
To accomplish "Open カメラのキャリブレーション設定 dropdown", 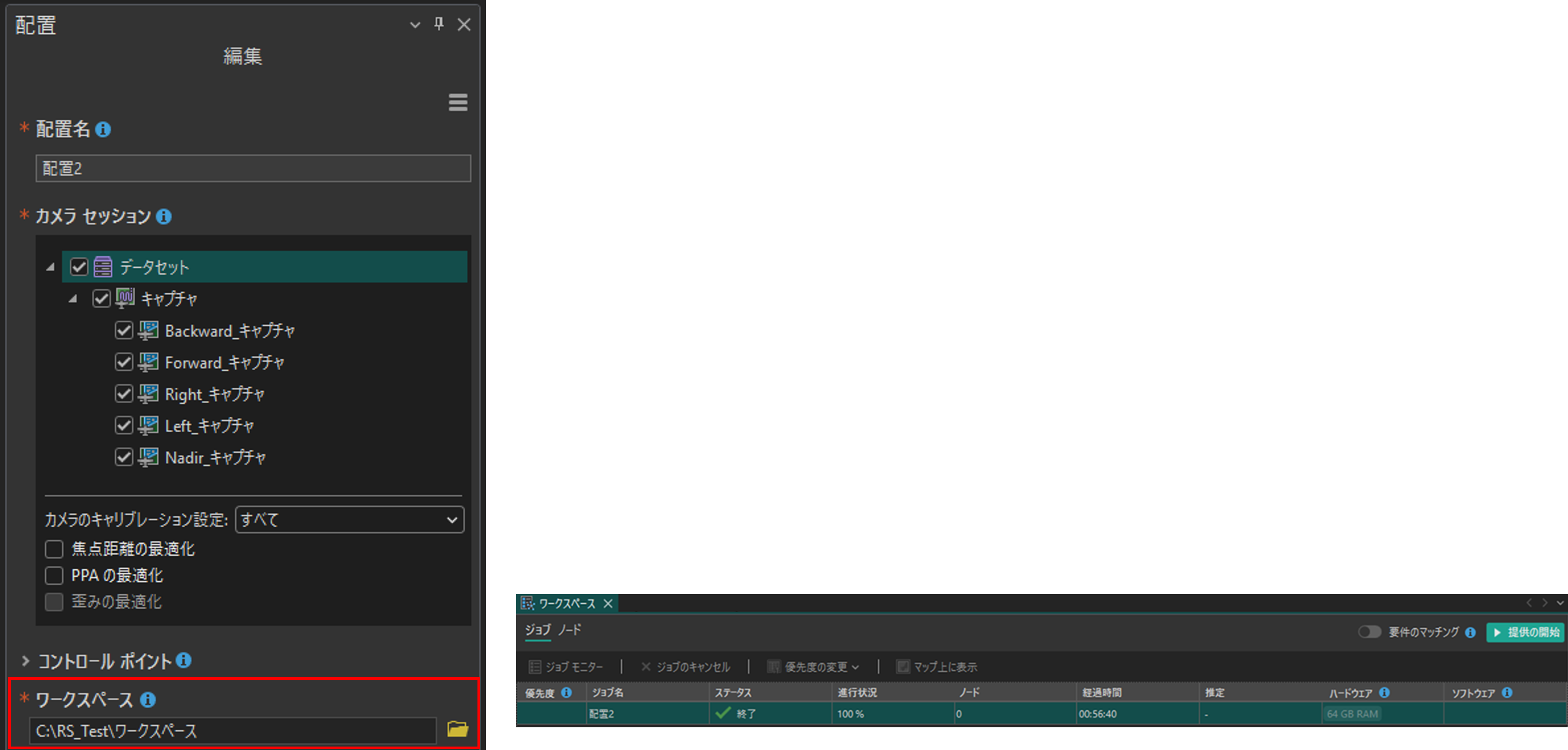I will pyautogui.click(x=350, y=520).
